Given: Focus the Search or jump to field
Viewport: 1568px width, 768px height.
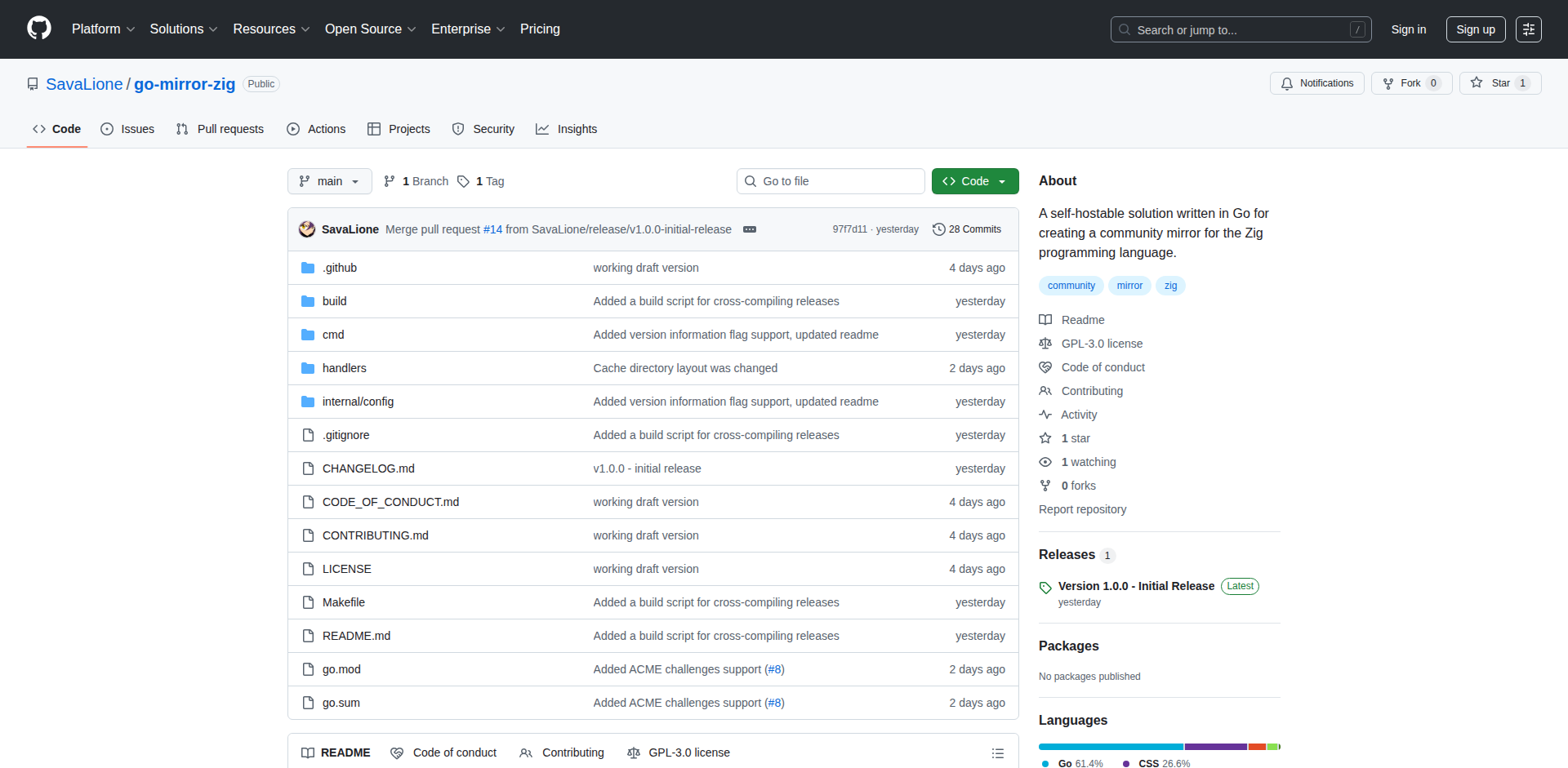Looking at the screenshot, I should (1241, 29).
